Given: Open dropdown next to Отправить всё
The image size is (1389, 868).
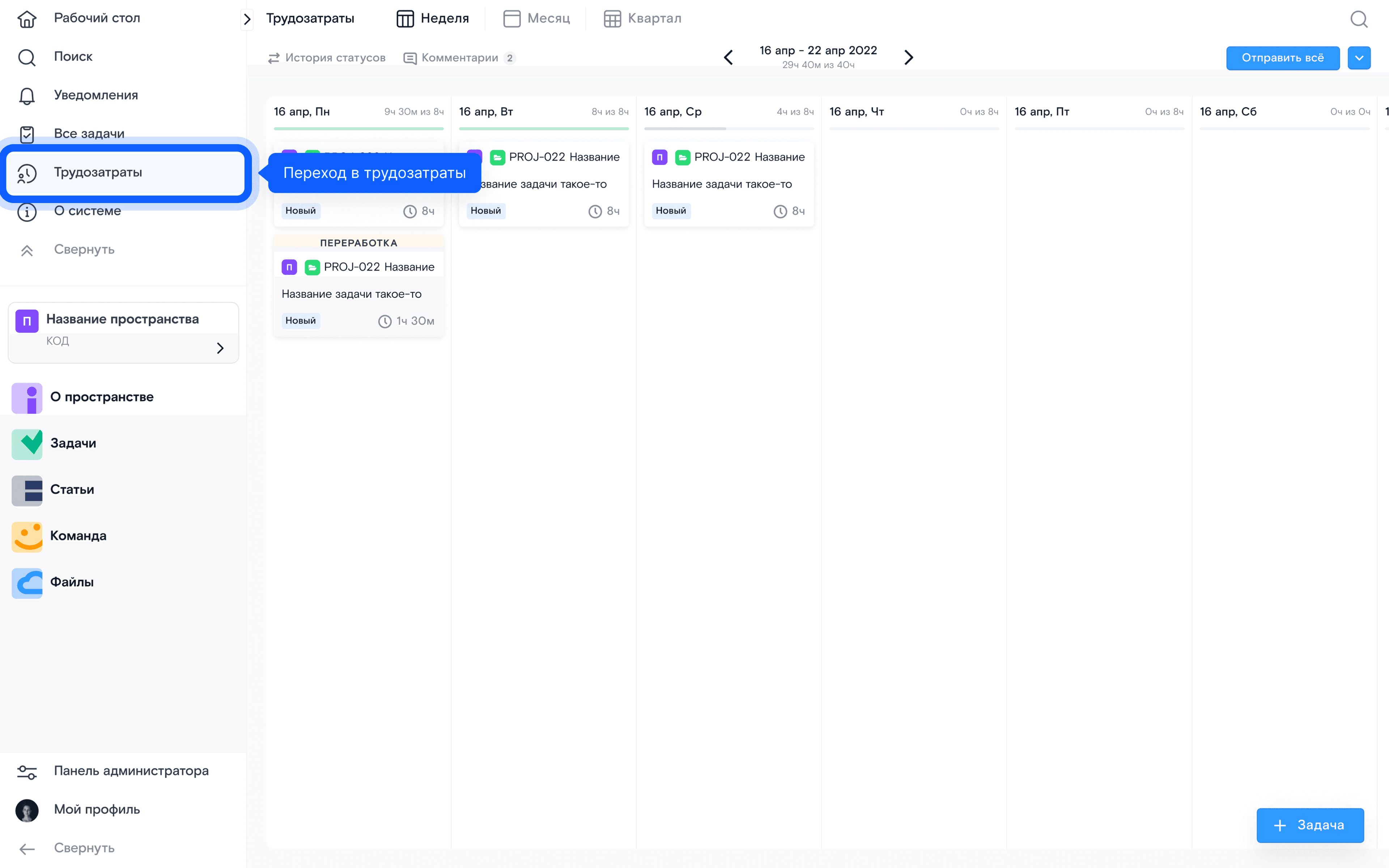Looking at the screenshot, I should point(1359,58).
